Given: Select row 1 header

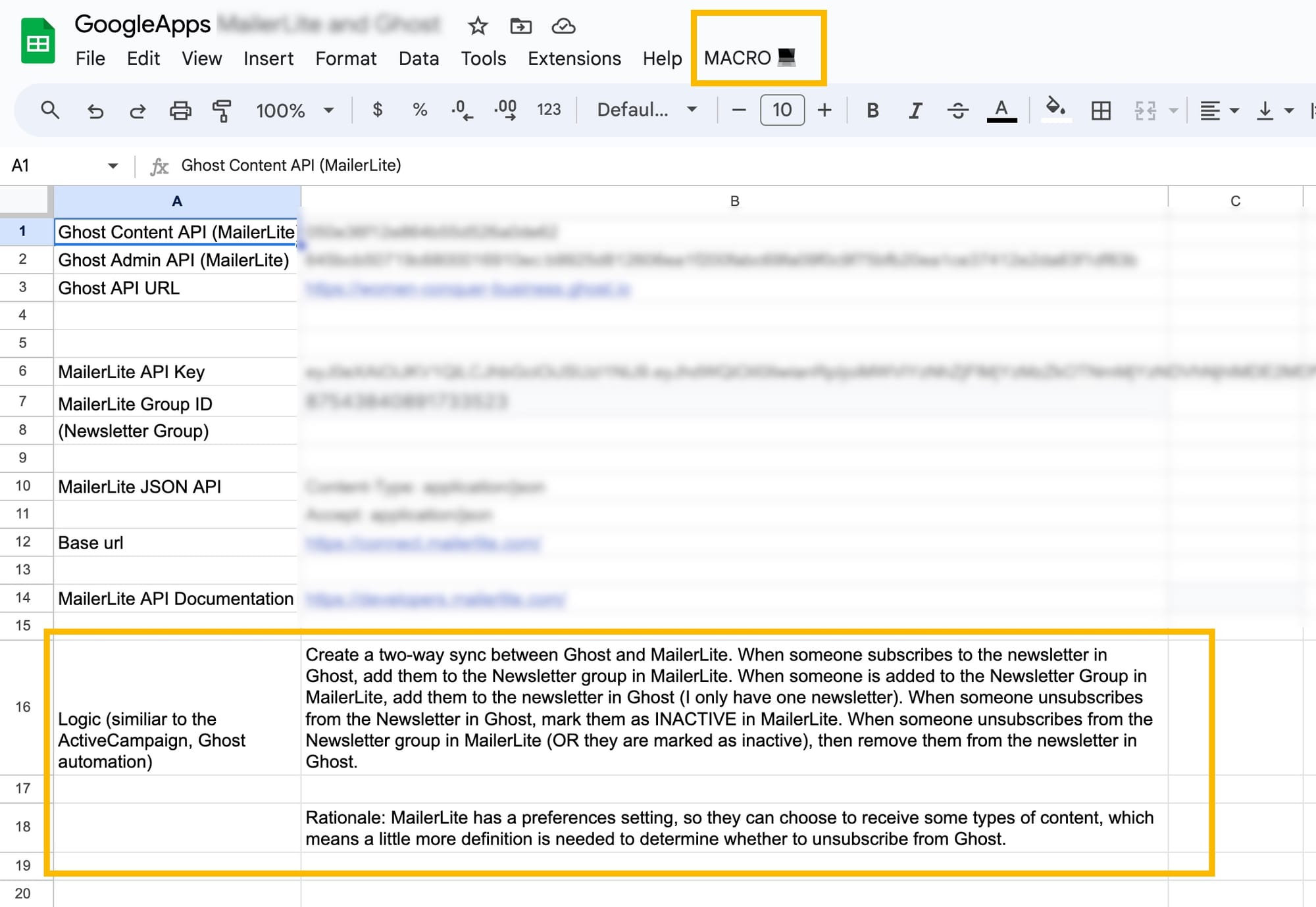Looking at the screenshot, I should [23, 232].
